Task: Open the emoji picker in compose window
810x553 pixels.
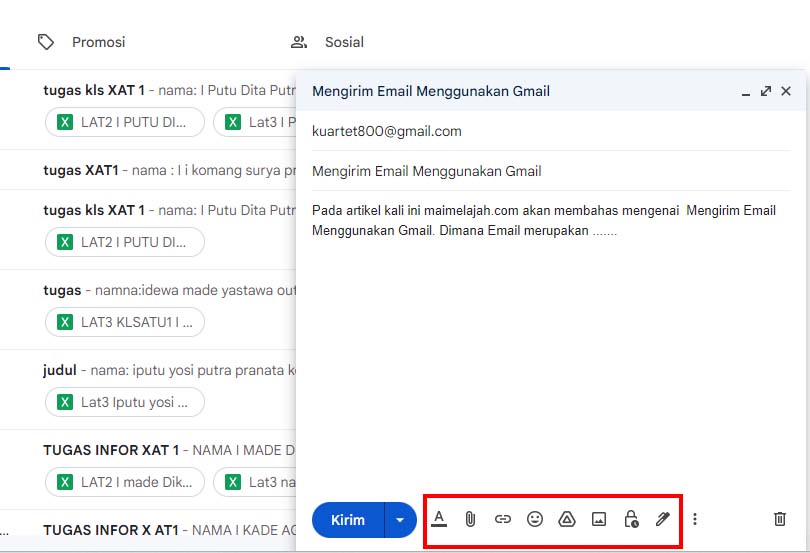Action: [x=535, y=519]
